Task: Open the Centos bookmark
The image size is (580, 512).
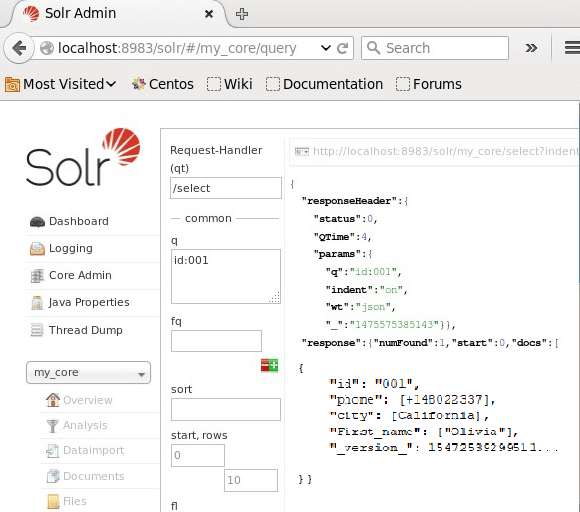Action: [x=163, y=84]
